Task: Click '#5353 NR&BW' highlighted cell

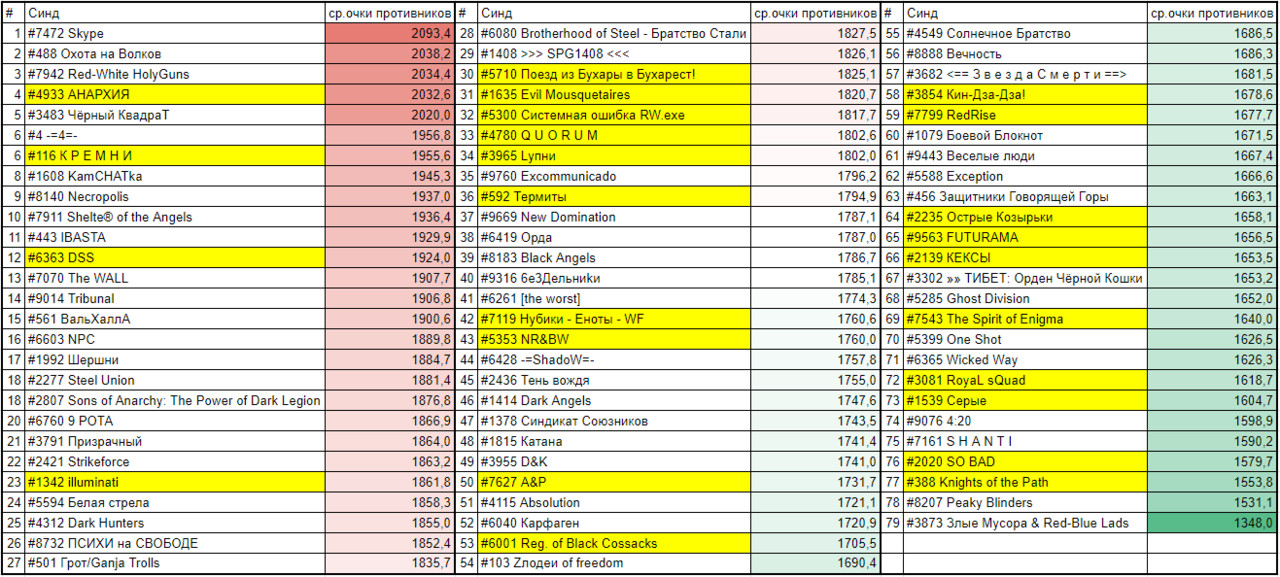Action: point(613,339)
